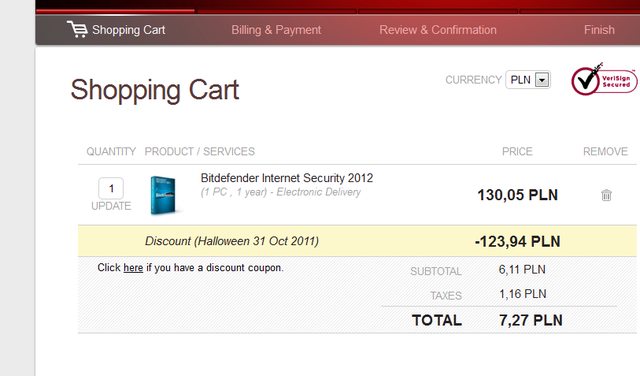The width and height of the screenshot is (640, 376).
Task: Click the Bitdefender Internet Security 2012 title
Action: [x=287, y=178]
